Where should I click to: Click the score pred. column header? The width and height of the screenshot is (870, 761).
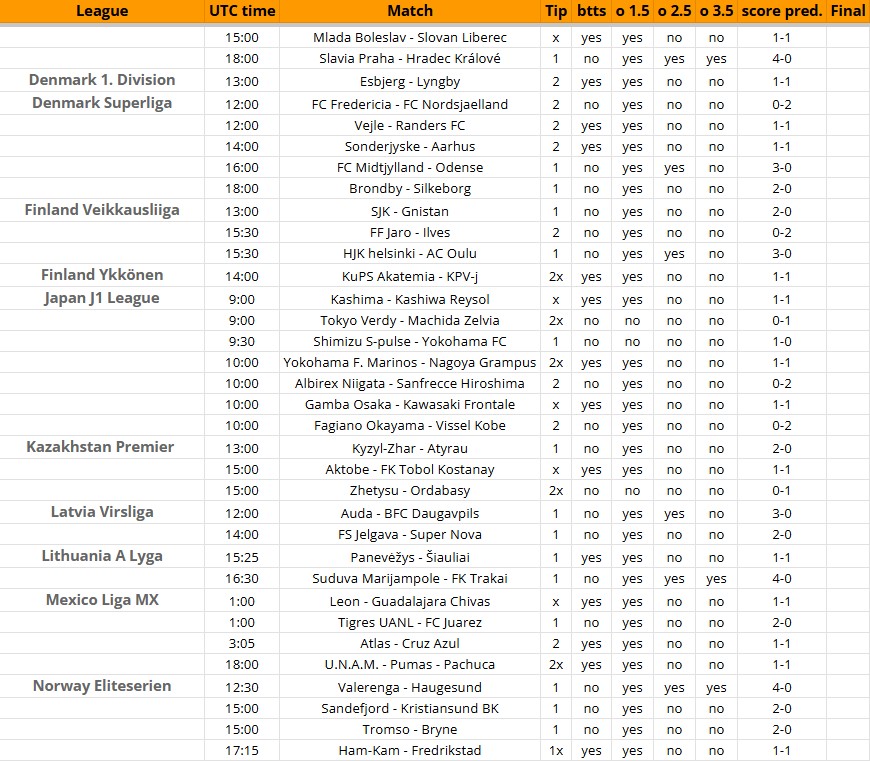pyautogui.click(x=782, y=11)
